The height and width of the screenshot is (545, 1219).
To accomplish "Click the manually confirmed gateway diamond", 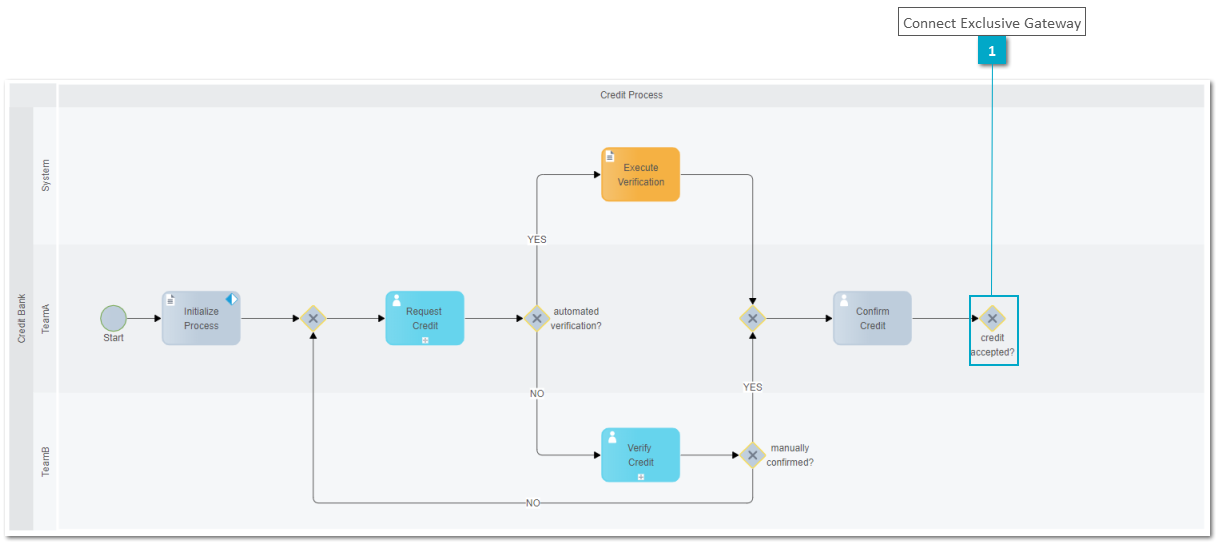I will click(752, 455).
